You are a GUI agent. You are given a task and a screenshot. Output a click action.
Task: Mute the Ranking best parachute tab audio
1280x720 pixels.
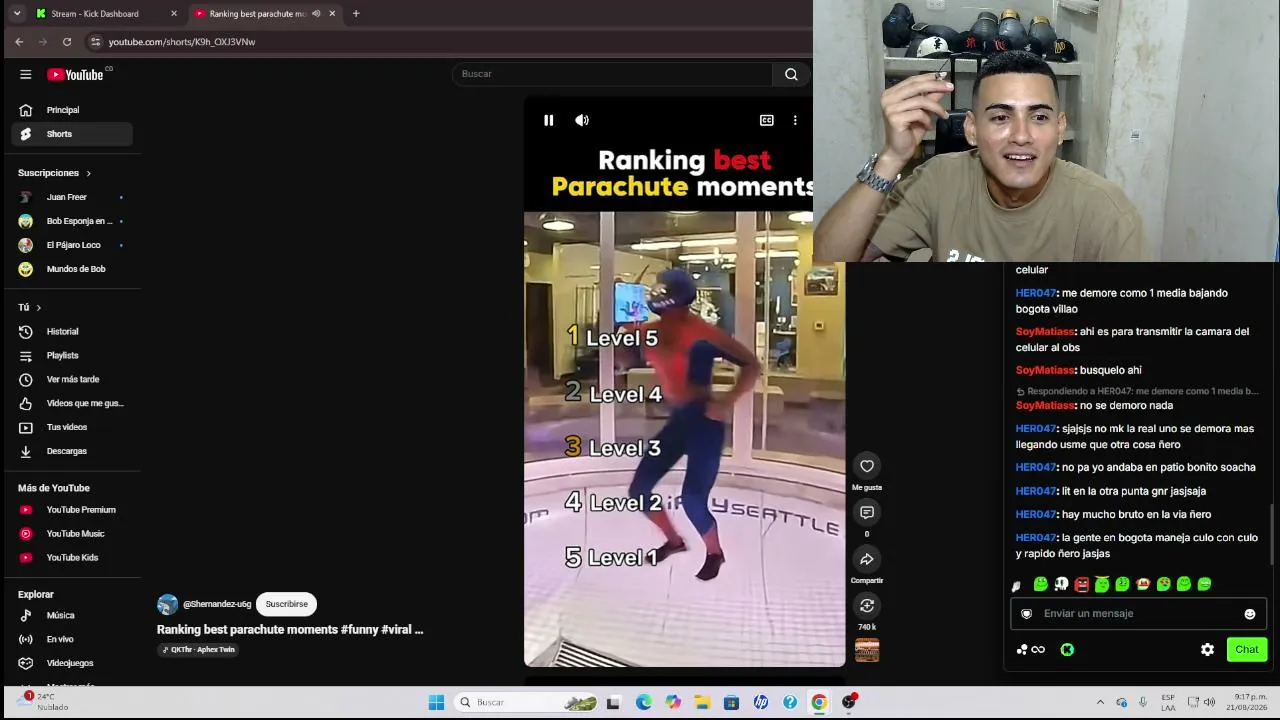[316, 14]
